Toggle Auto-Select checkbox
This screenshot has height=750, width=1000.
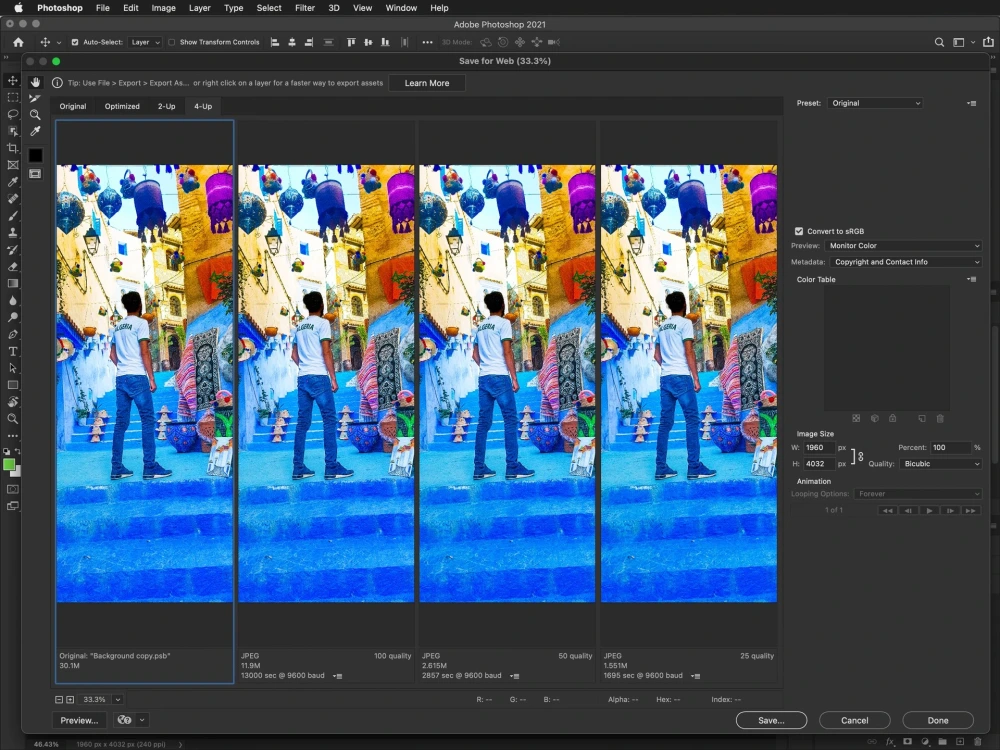point(75,42)
